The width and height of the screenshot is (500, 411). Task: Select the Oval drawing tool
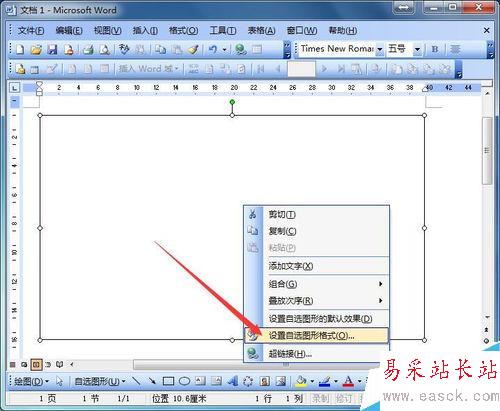(184, 381)
